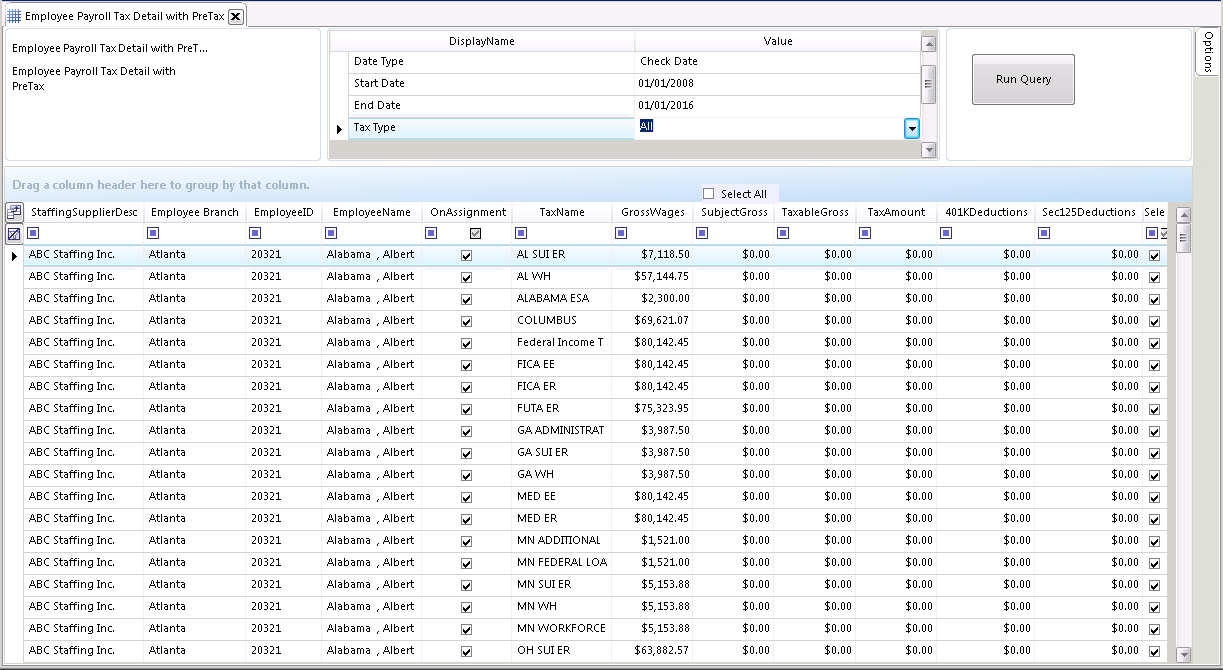Viewport: 1223px width, 670px height.
Task: Sort by GrossWages column header
Action: click(x=652, y=212)
